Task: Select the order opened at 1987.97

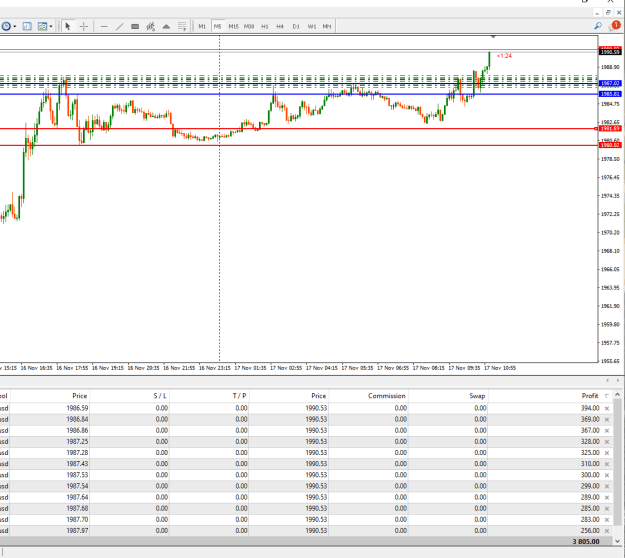Action: coord(305,531)
